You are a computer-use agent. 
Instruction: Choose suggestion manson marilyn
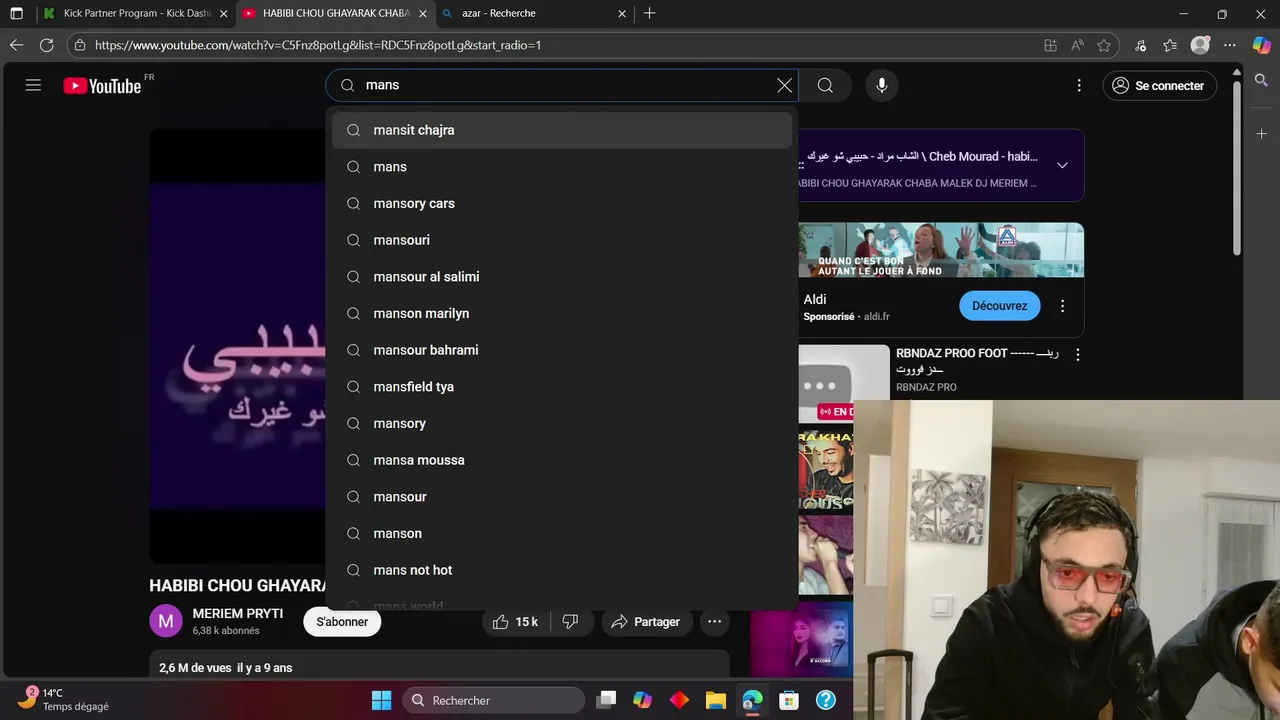562,313
